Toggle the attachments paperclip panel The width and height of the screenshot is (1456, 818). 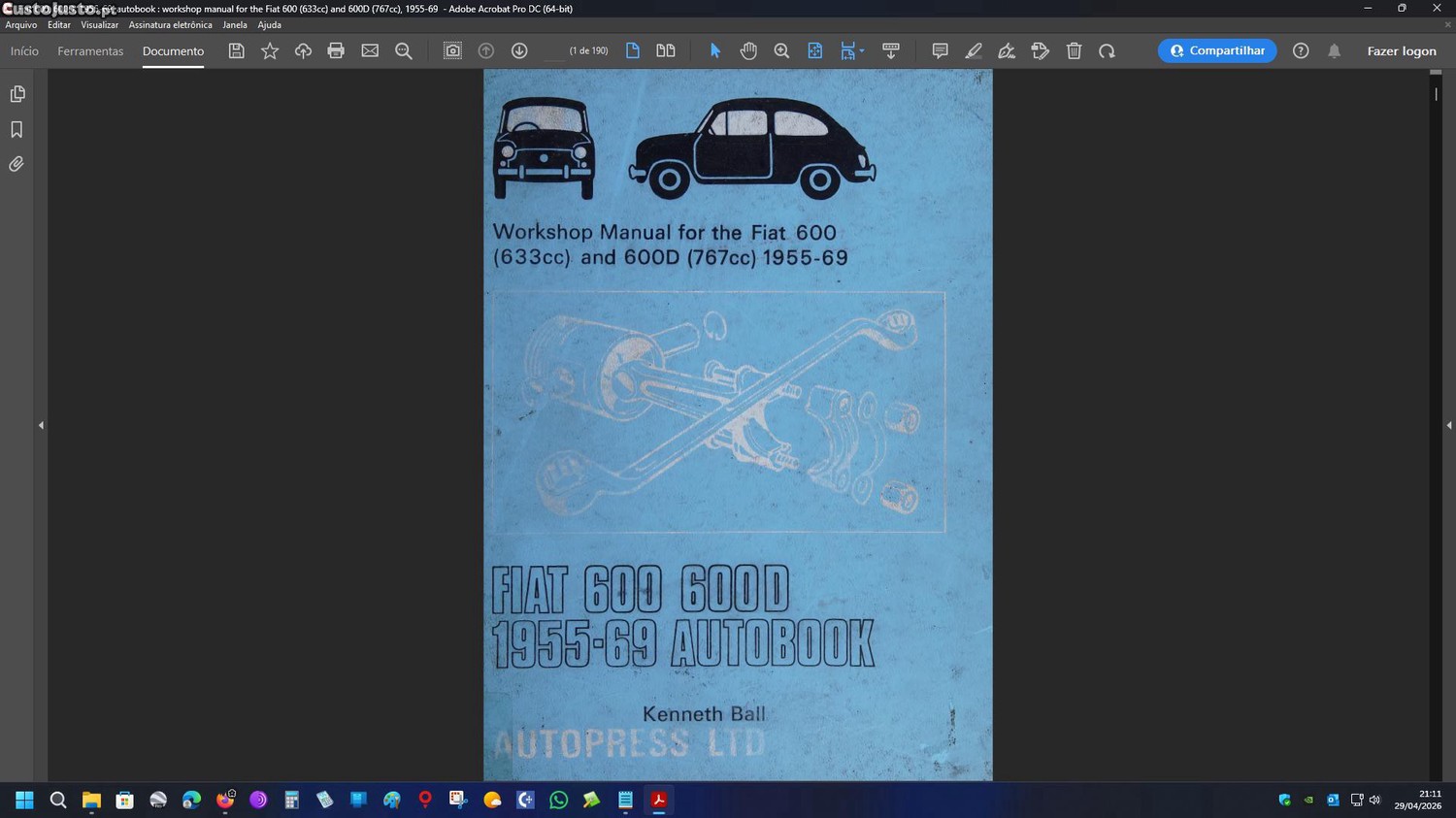click(17, 165)
